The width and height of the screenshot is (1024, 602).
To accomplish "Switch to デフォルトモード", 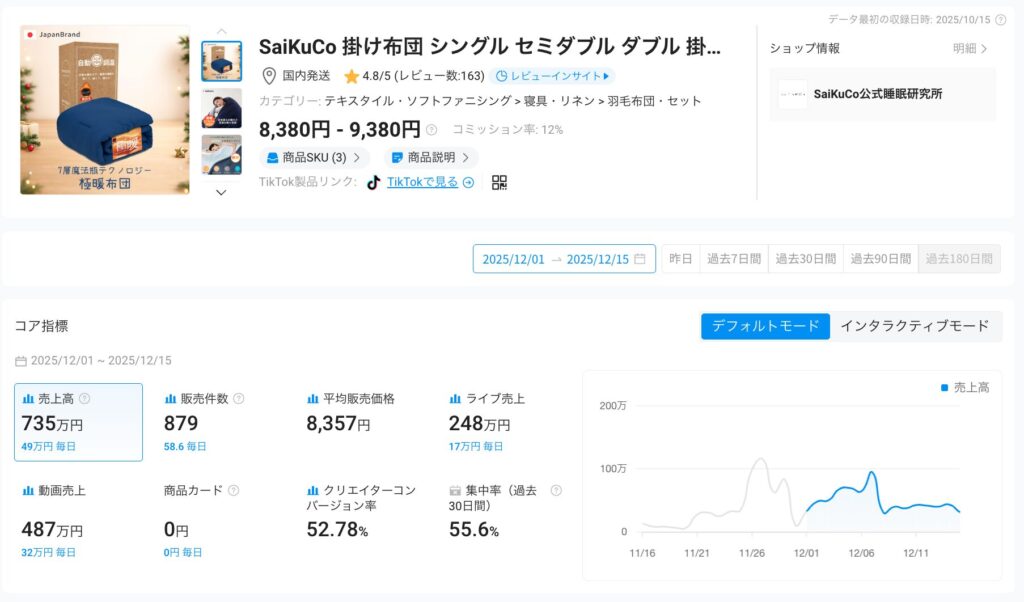I will [x=765, y=326].
